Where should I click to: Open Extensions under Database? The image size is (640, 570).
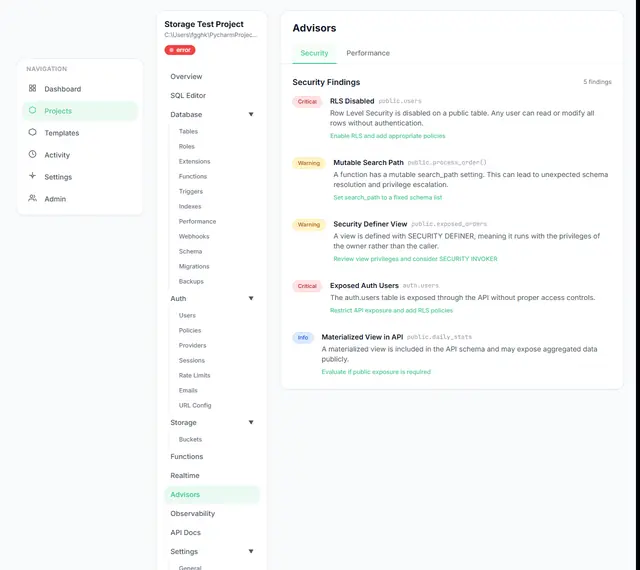[x=194, y=162]
